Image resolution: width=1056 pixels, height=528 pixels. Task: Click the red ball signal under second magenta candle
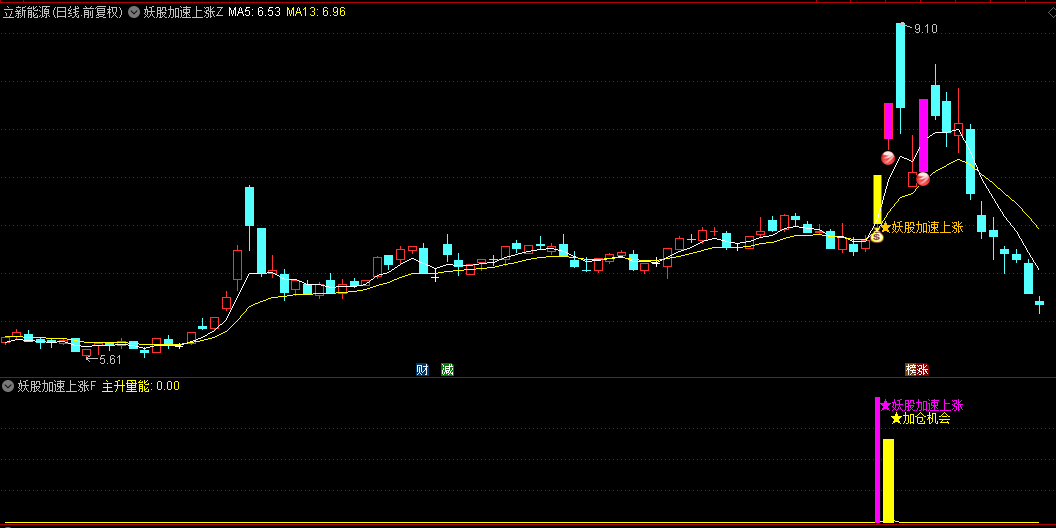click(x=923, y=179)
